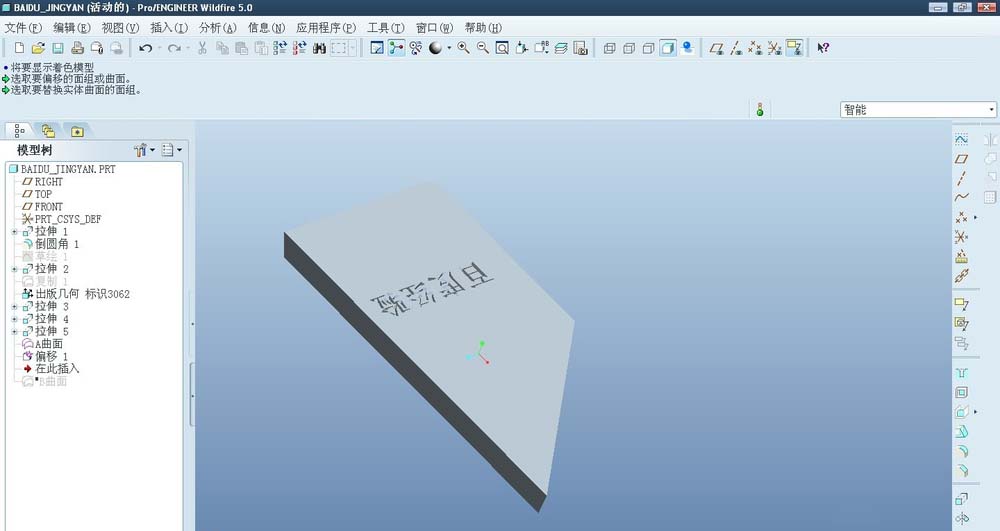The width and height of the screenshot is (1000, 531).
Task: Expand the 拉伸 1 feature node
Action: pyautogui.click(x=14, y=231)
